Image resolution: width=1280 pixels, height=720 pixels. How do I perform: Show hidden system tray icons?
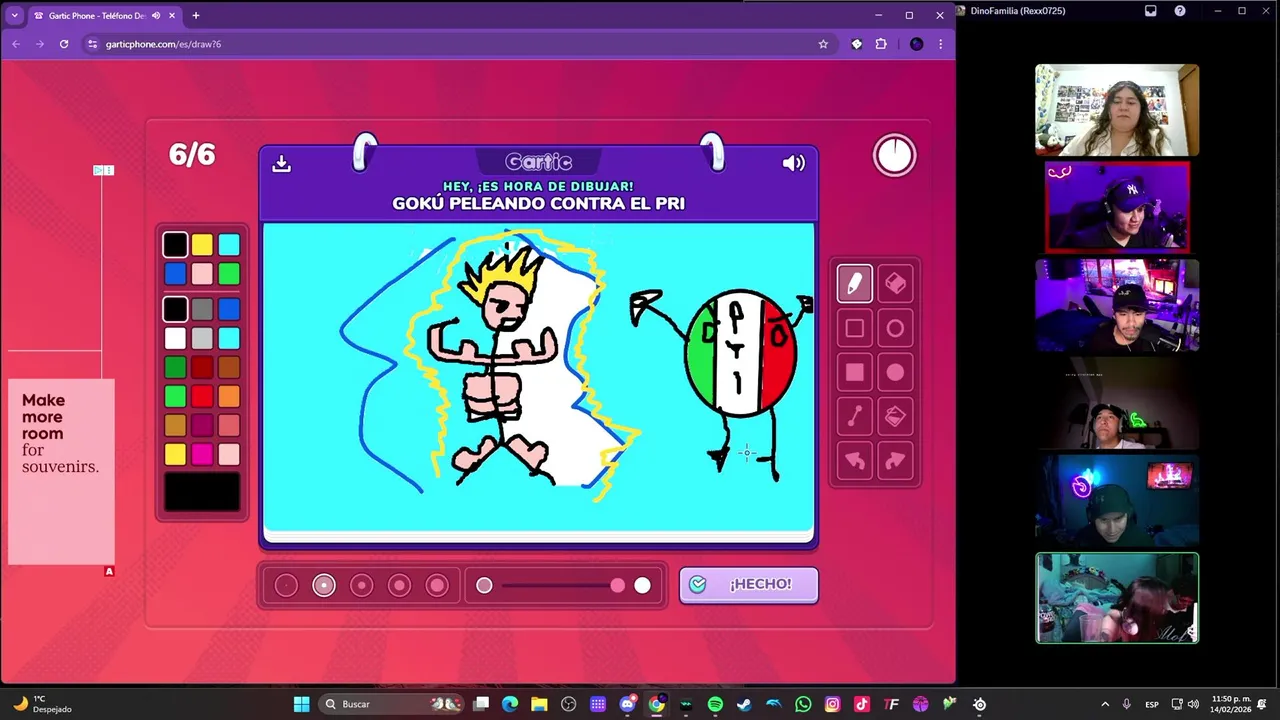(x=1105, y=704)
